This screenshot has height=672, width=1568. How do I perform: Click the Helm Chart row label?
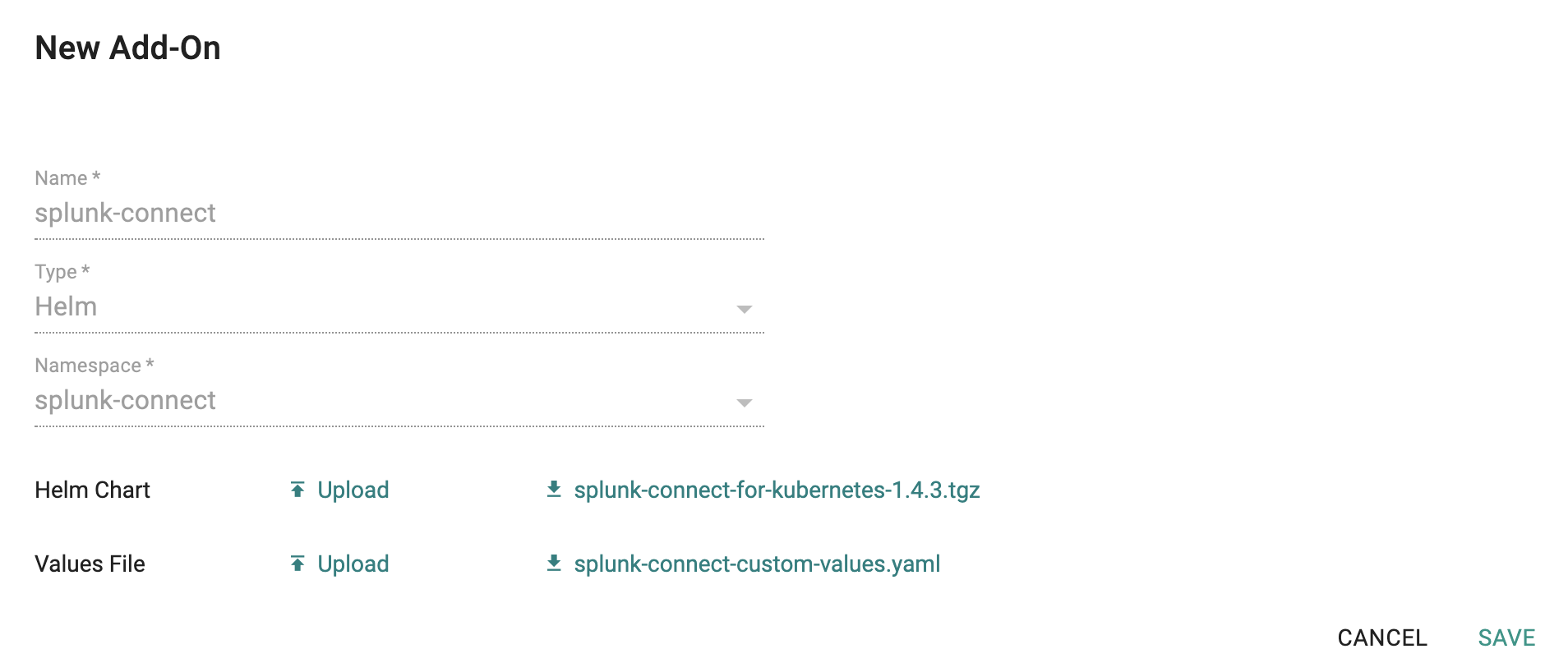point(92,490)
